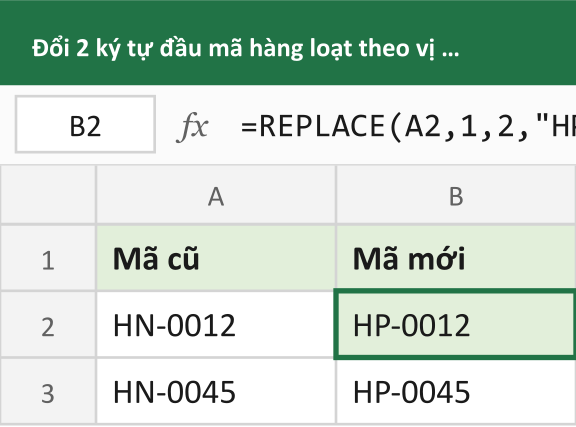Select cell containing HP-0045
This screenshot has height=427, width=576.
coord(456,391)
